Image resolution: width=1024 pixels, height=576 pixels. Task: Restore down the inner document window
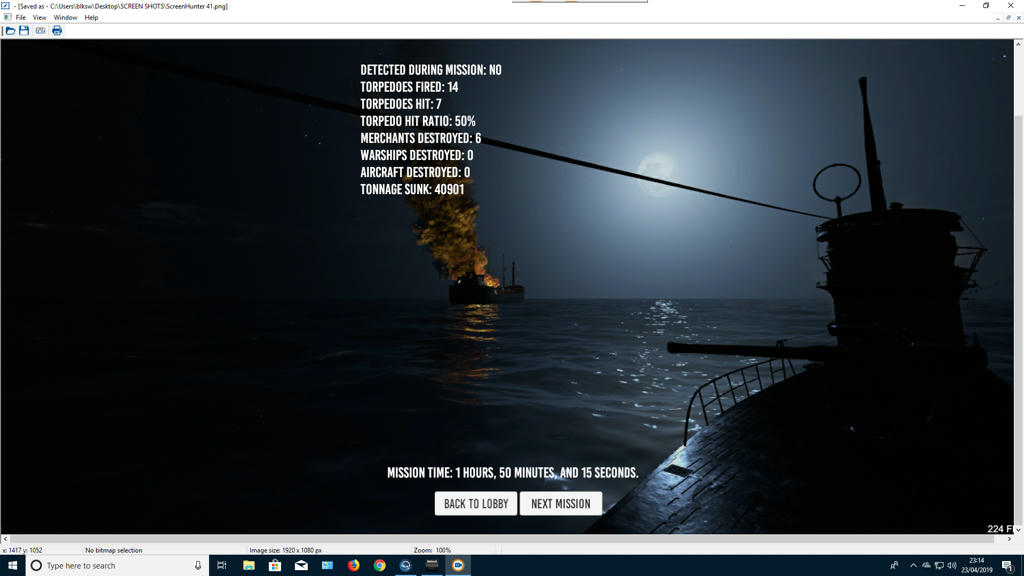[x=1008, y=18]
